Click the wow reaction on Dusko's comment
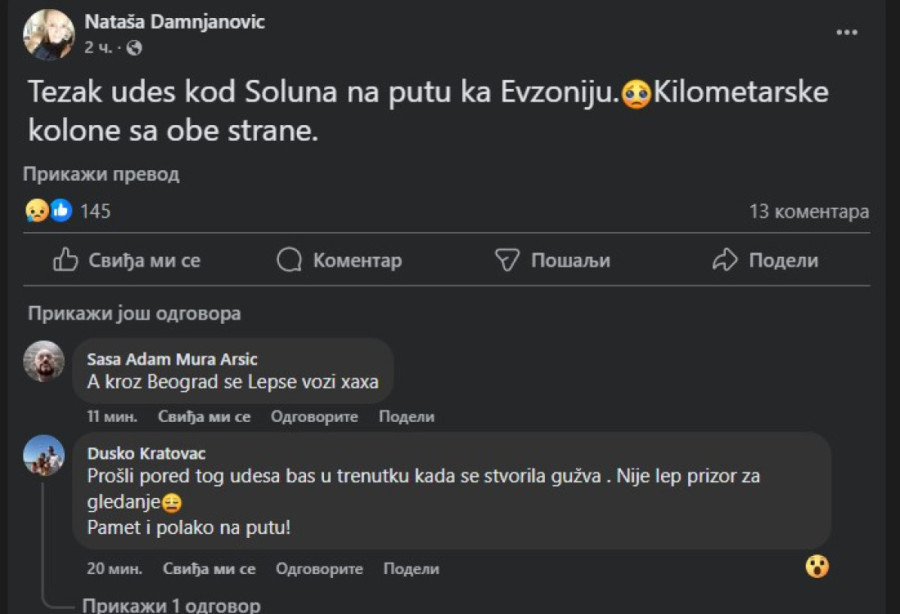This screenshot has height=614, width=900. 817,567
